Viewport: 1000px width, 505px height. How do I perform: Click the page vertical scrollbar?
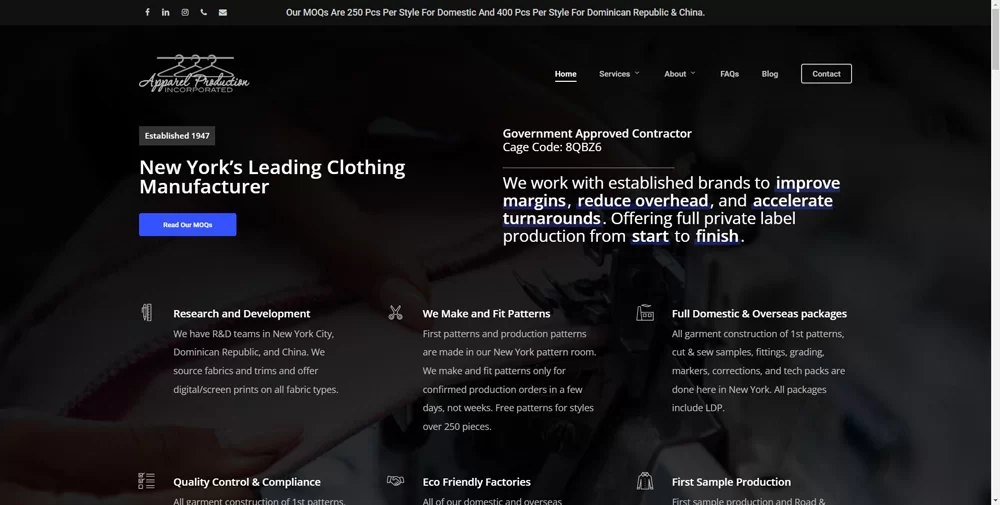point(995,252)
